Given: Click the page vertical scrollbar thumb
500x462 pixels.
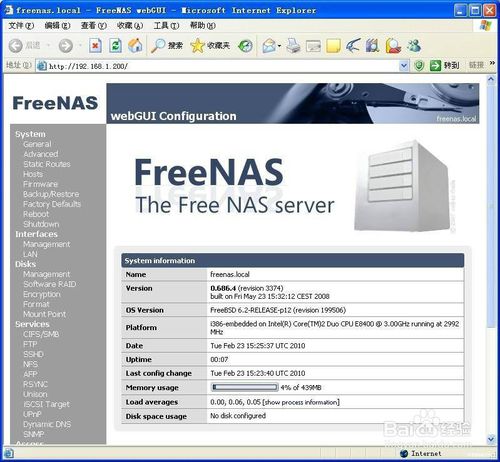Looking at the screenshot, I should [x=491, y=206].
